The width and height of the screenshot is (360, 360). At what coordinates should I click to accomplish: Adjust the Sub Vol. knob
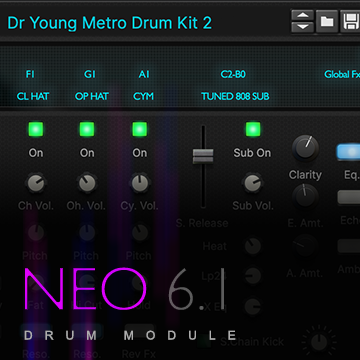tap(253, 183)
